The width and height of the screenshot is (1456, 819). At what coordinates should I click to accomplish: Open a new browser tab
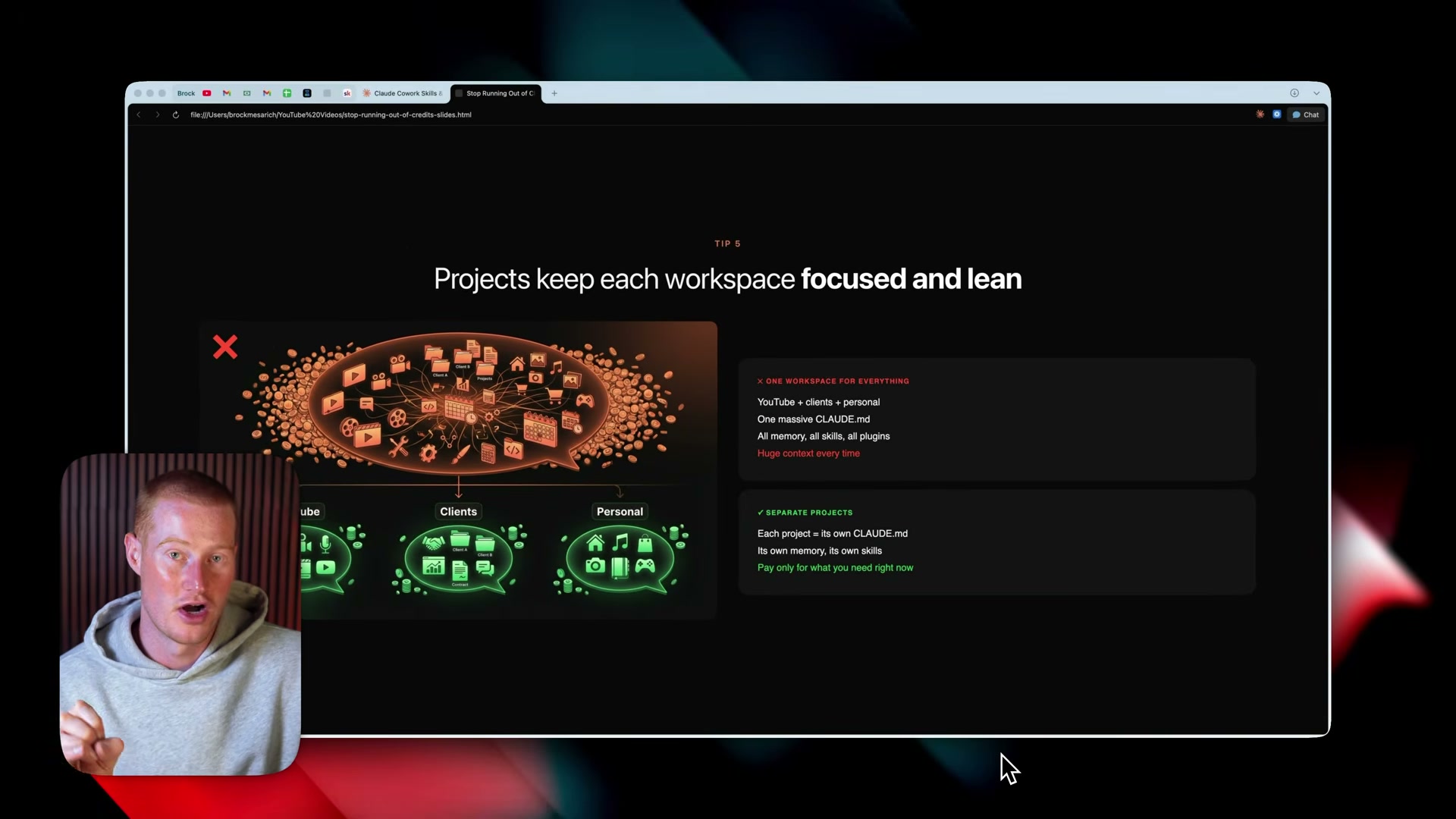tap(554, 93)
